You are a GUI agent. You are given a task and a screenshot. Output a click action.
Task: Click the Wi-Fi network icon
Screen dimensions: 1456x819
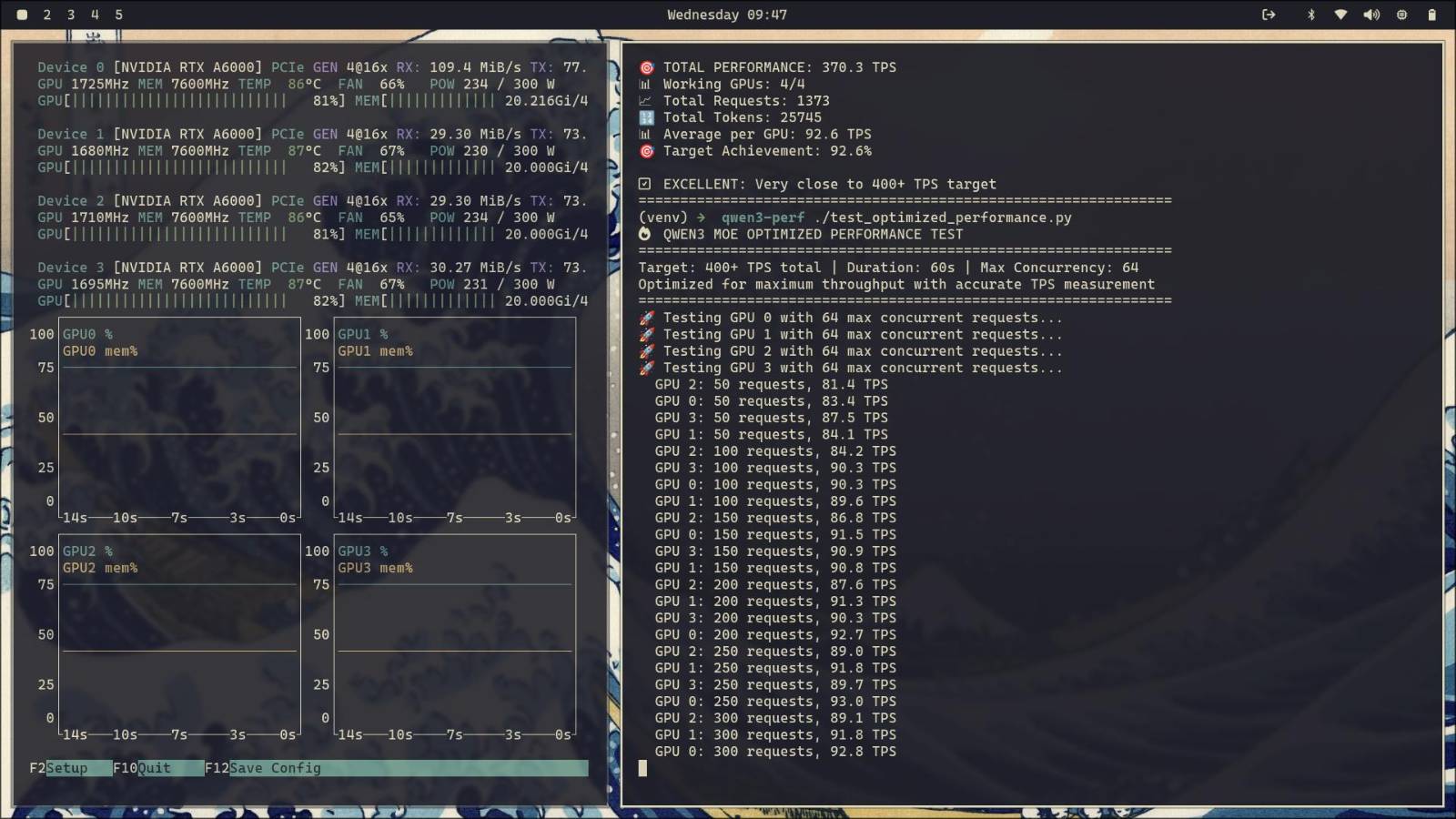pos(1340,15)
